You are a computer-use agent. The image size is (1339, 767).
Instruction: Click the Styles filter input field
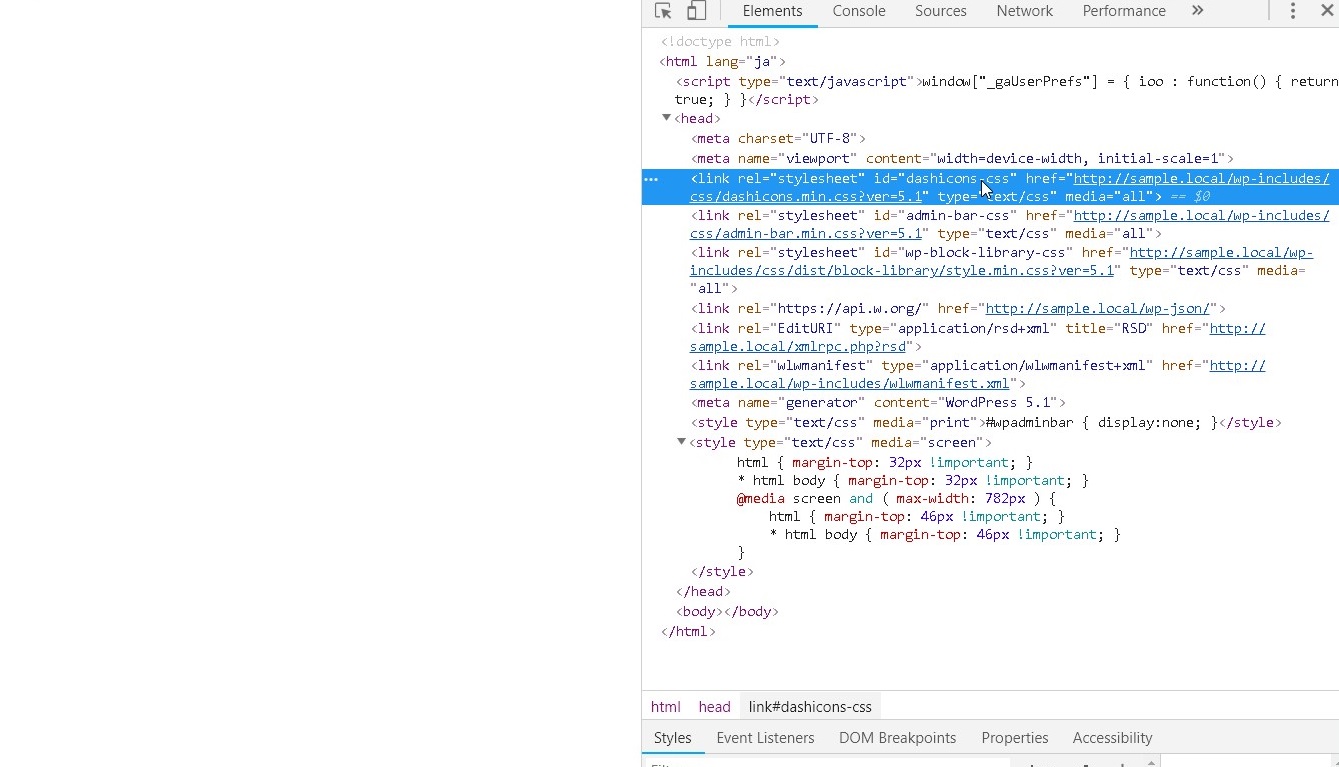pos(800,763)
